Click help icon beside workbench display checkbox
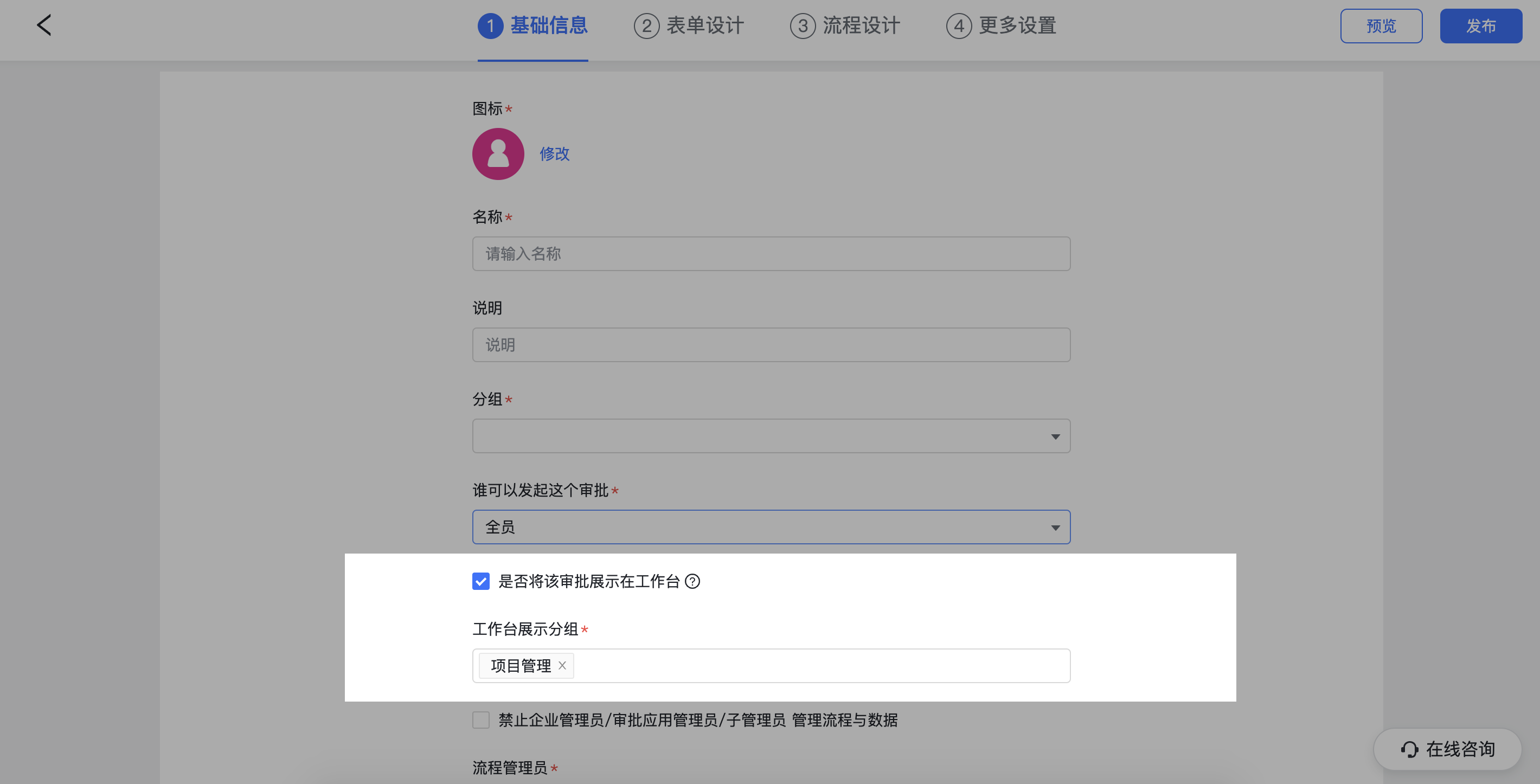 (x=692, y=581)
